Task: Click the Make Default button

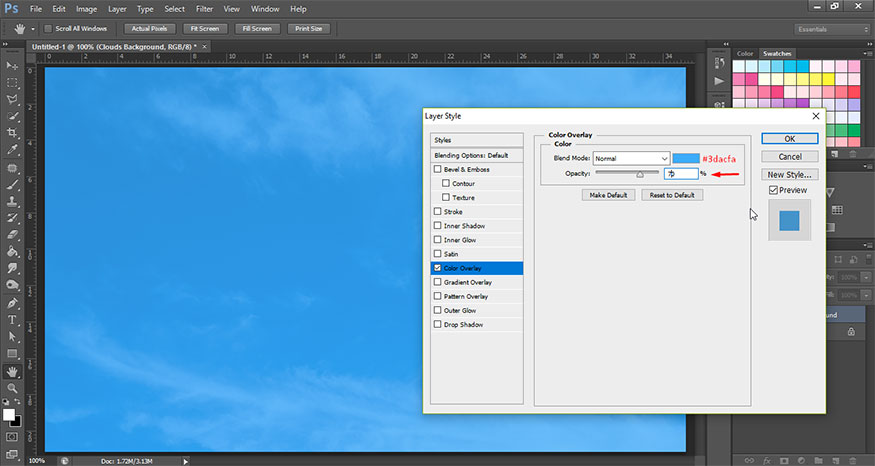Action: 608,195
